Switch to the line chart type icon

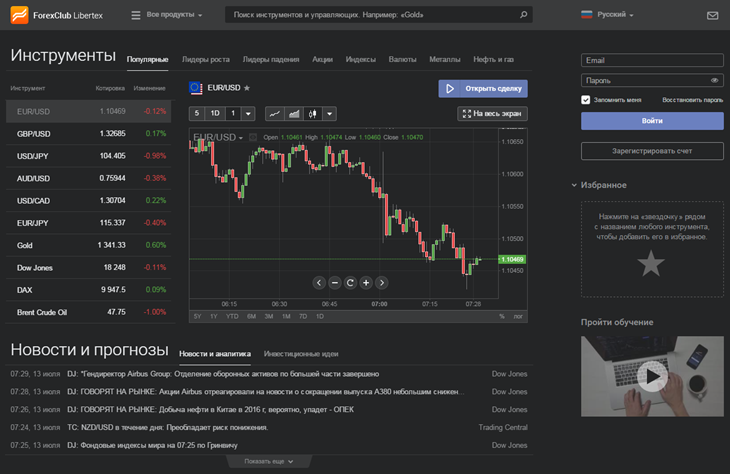tap(273, 114)
